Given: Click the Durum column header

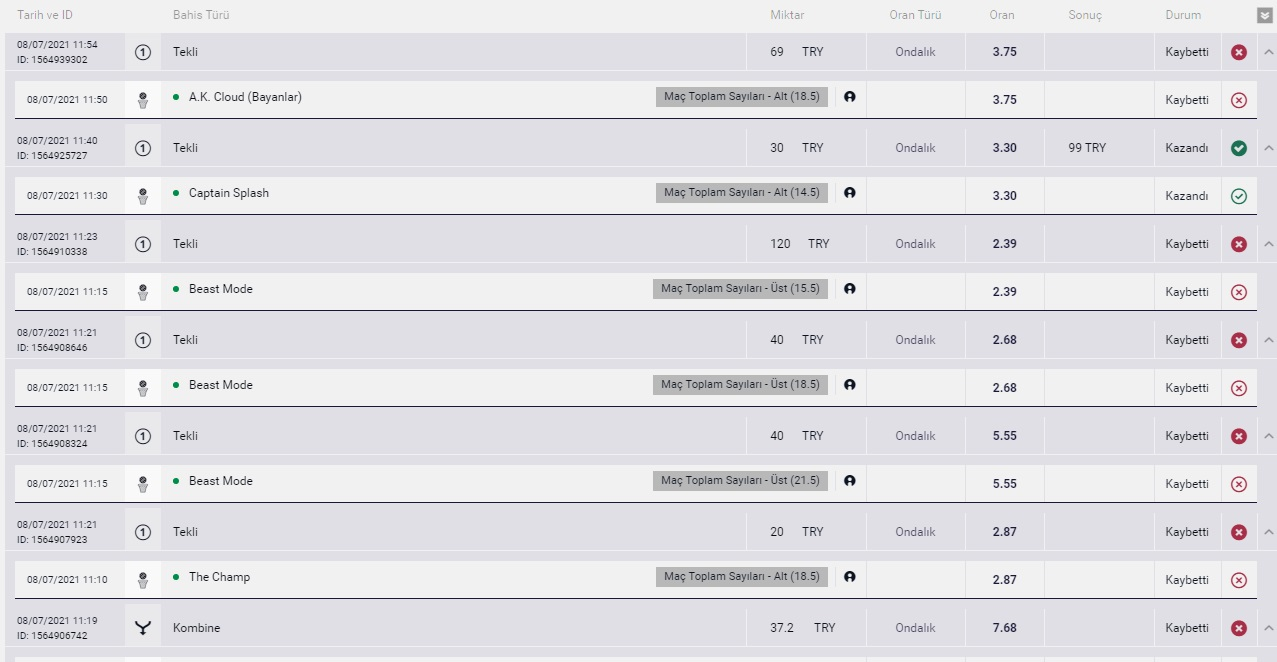Looking at the screenshot, I should pos(1183,15).
